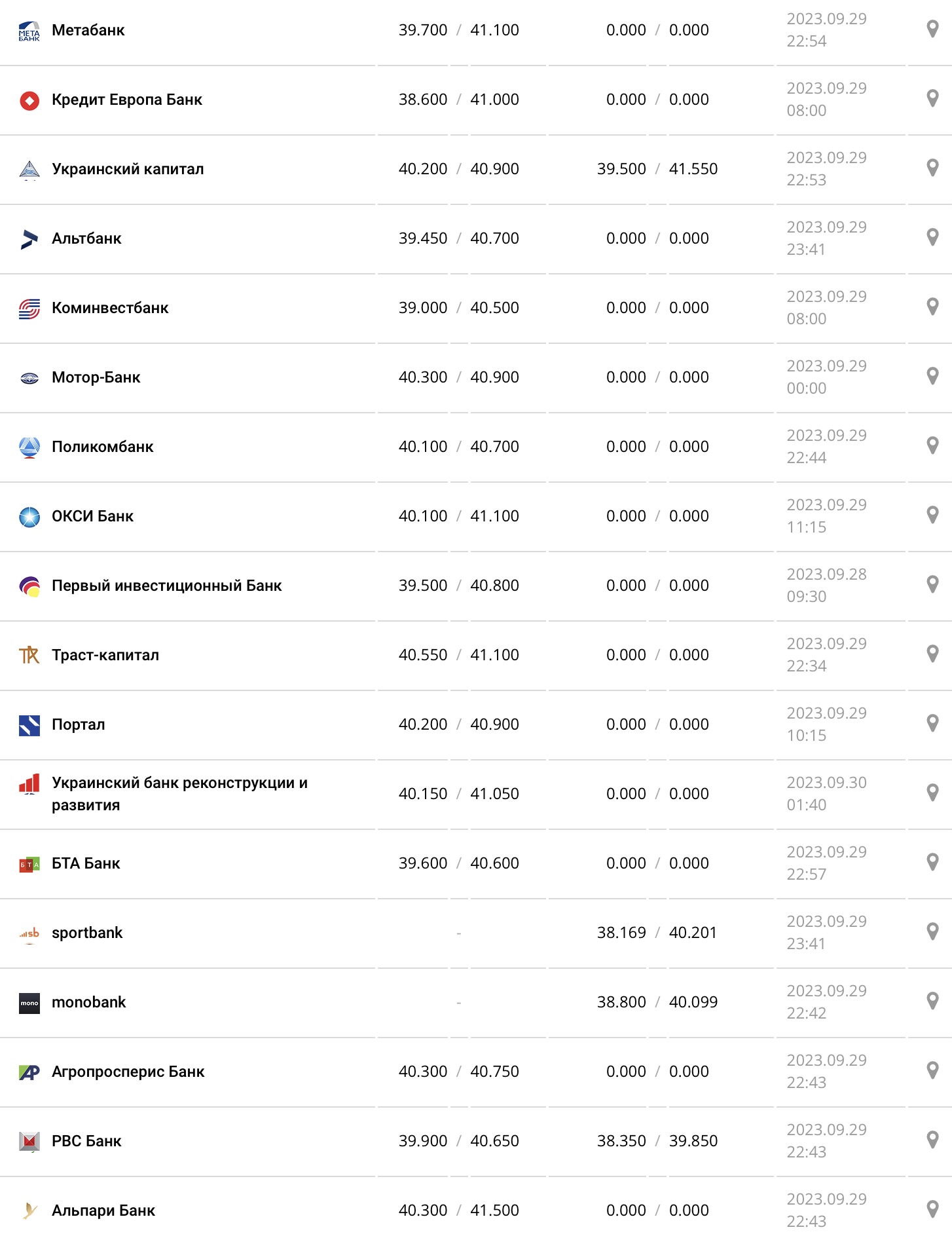The image size is (952, 1238).
Task: Click the timestamp for Альпари Банк
Action: click(827, 1210)
